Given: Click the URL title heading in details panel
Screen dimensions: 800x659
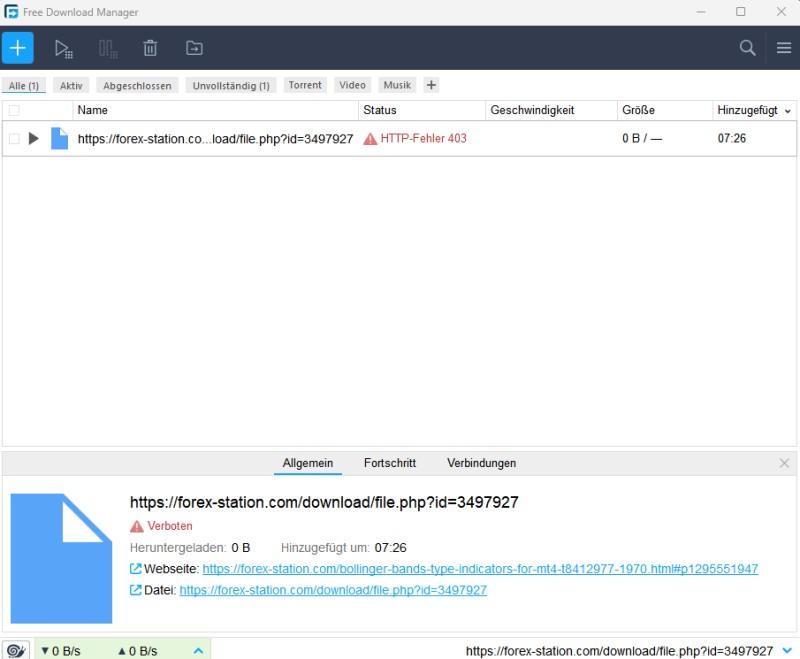Looking at the screenshot, I should pyautogui.click(x=324, y=502).
